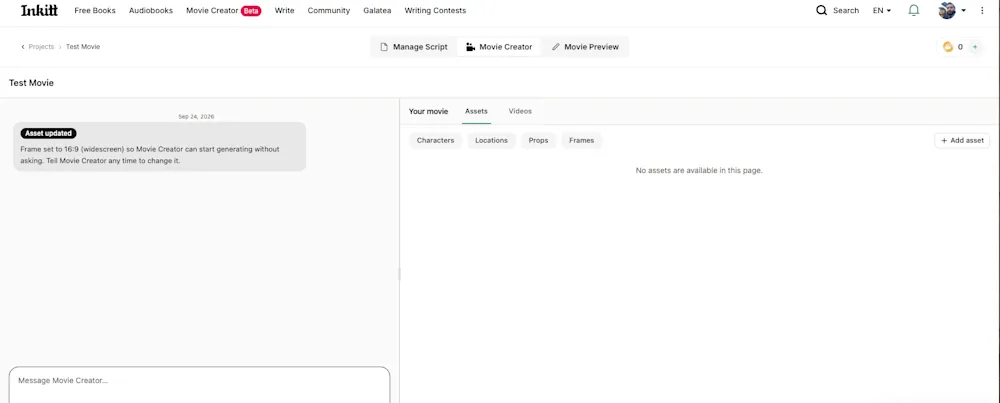Expand the EN language dropdown
This screenshot has height=403, width=1000.
[x=882, y=10]
